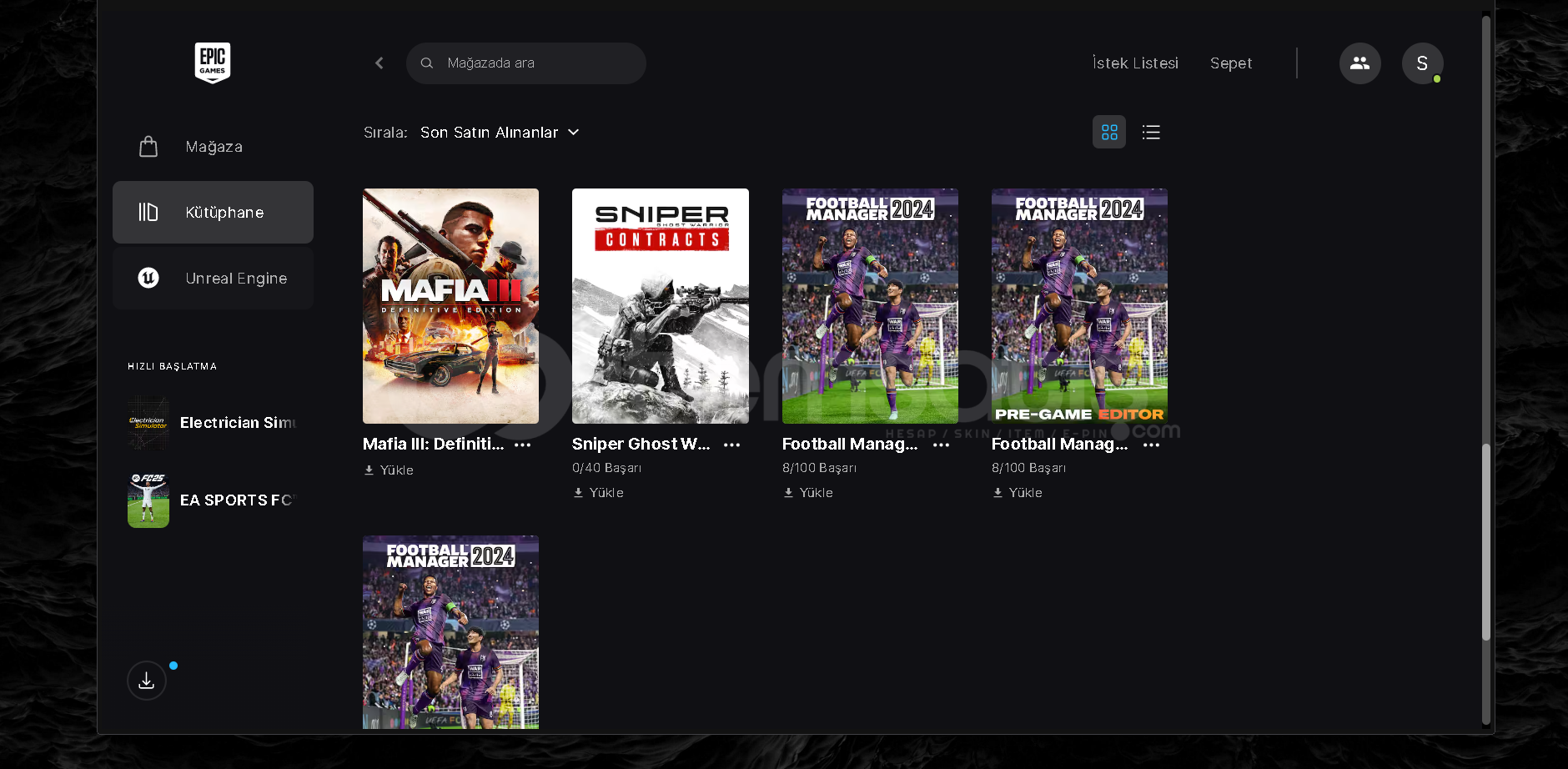Open Sniper Ghost Warrior Contracts cover
Viewport: 1568px width, 769px height.
point(661,306)
